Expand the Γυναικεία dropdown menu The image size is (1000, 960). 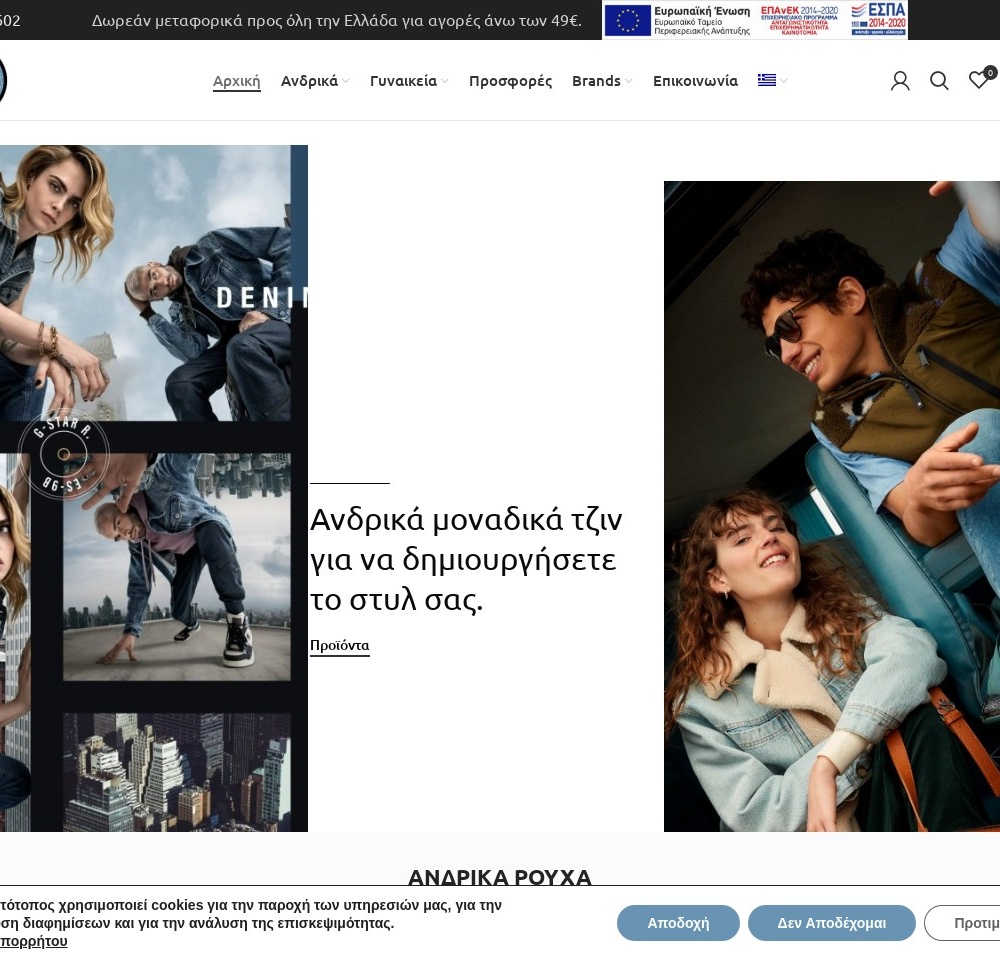(408, 81)
